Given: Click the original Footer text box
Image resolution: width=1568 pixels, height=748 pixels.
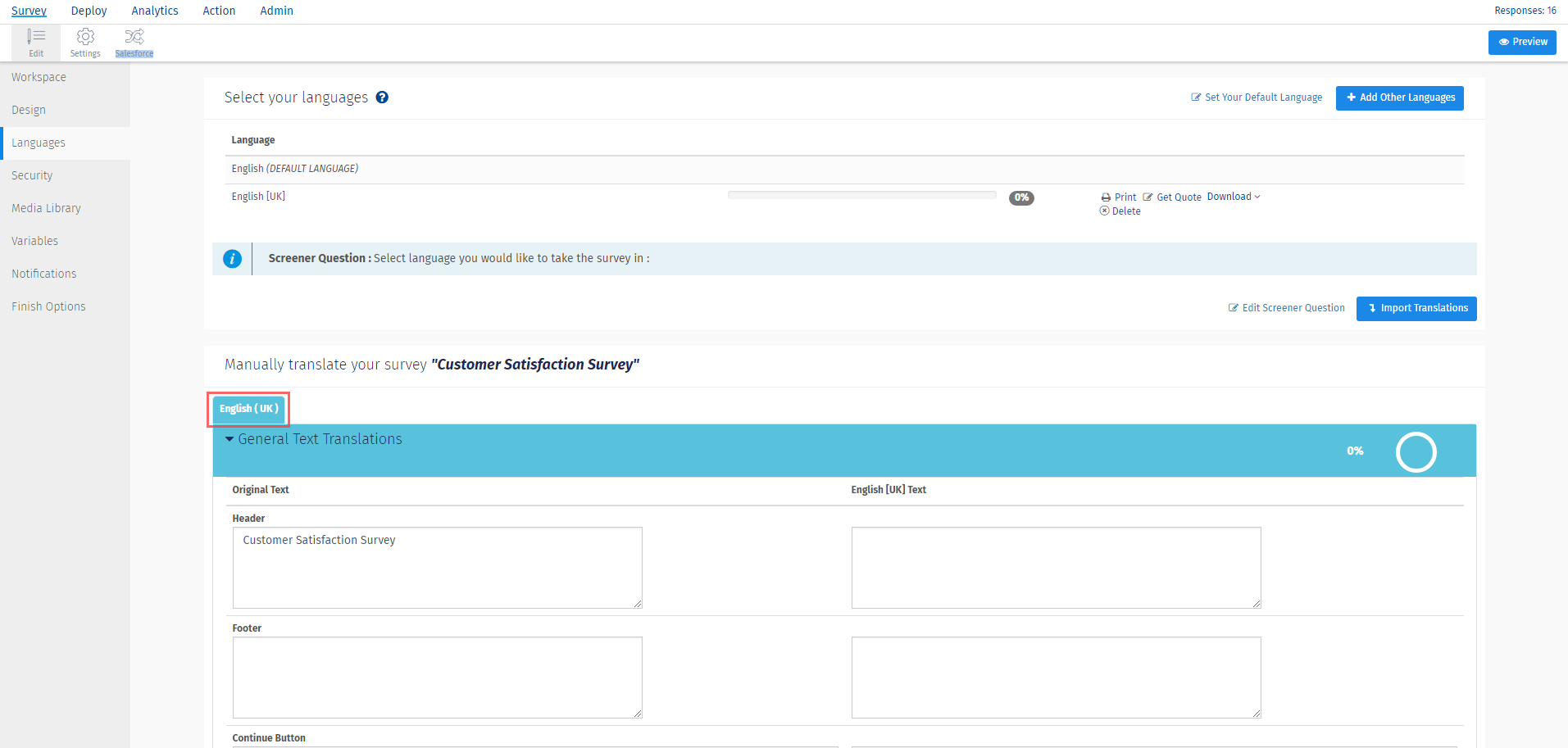Looking at the screenshot, I should point(438,678).
